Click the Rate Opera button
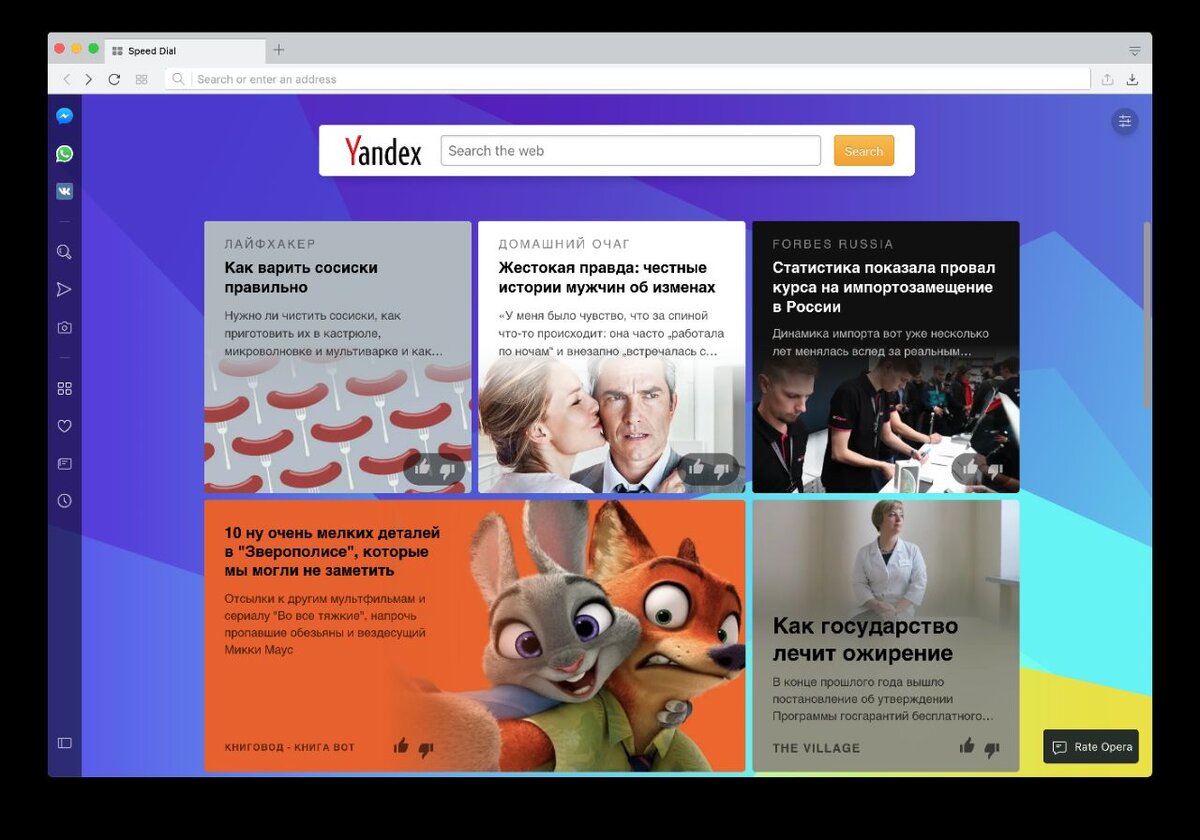The width and height of the screenshot is (1200, 840). (x=1091, y=746)
